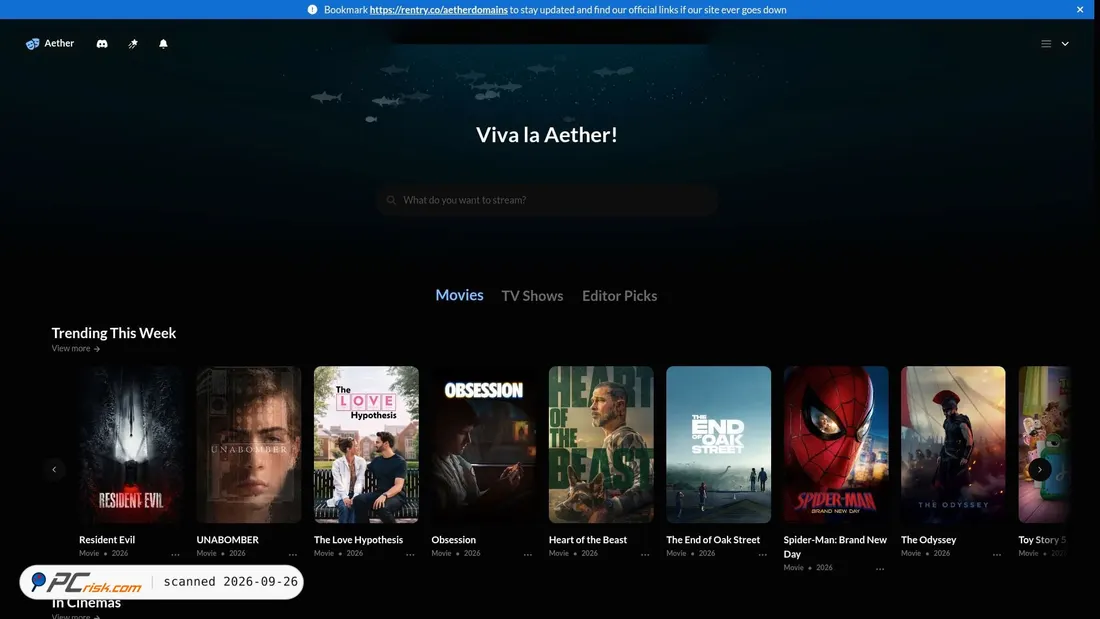
Task: Switch to the TV Shows tab
Action: [532, 296]
